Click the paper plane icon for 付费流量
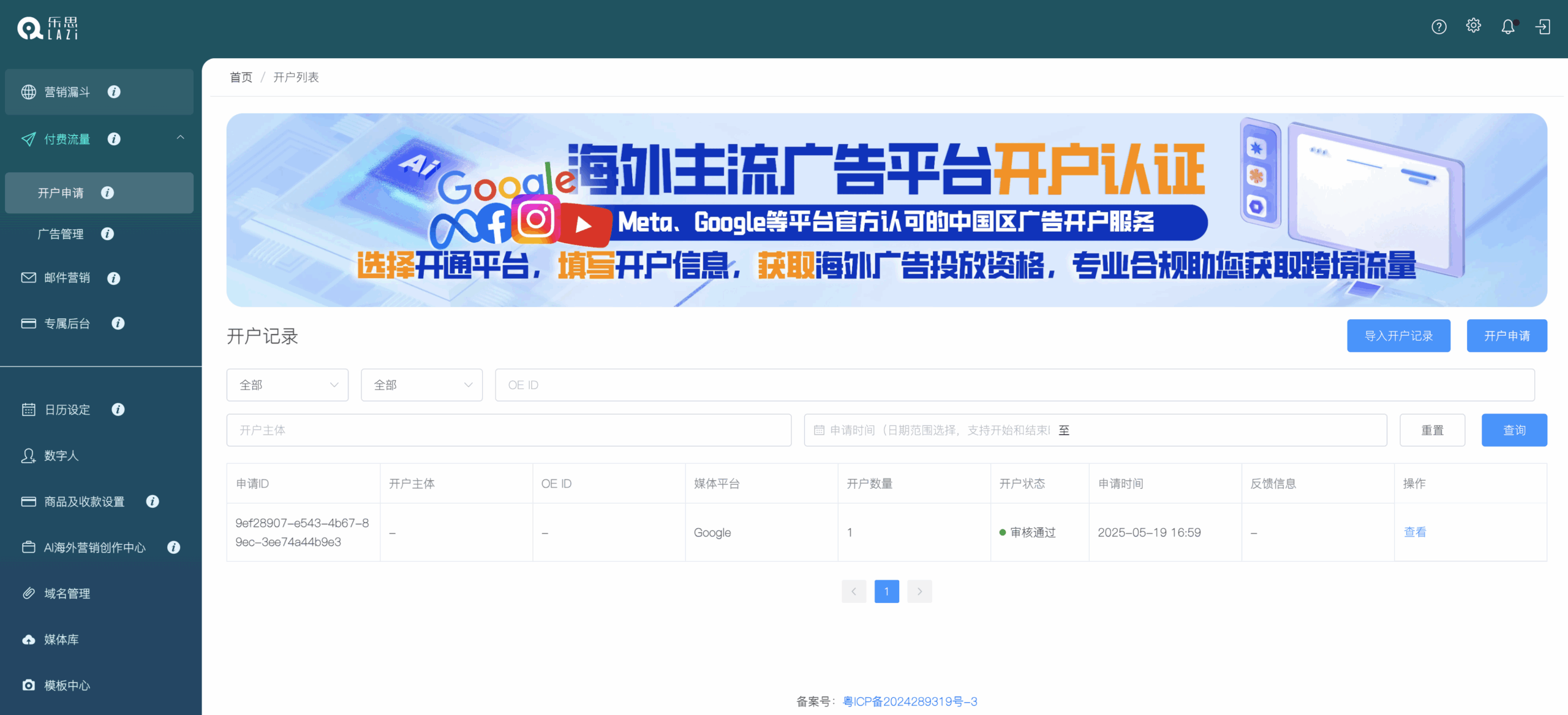Image resolution: width=1568 pixels, height=715 pixels. (x=29, y=139)
